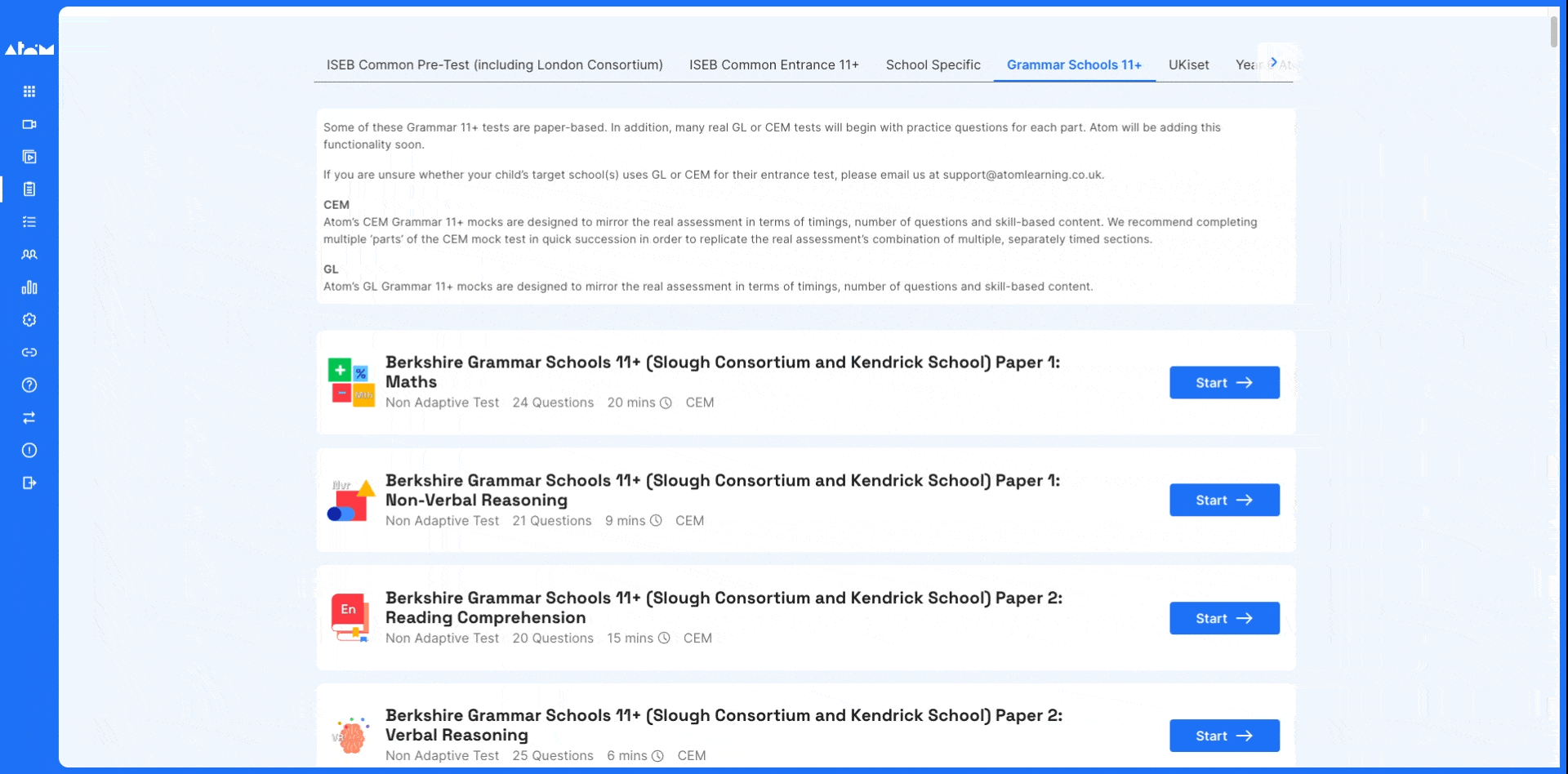This screenshot has height=774, width=1568.
Task: Open the dashboard grid icon
Action: (x=29, y=91)
